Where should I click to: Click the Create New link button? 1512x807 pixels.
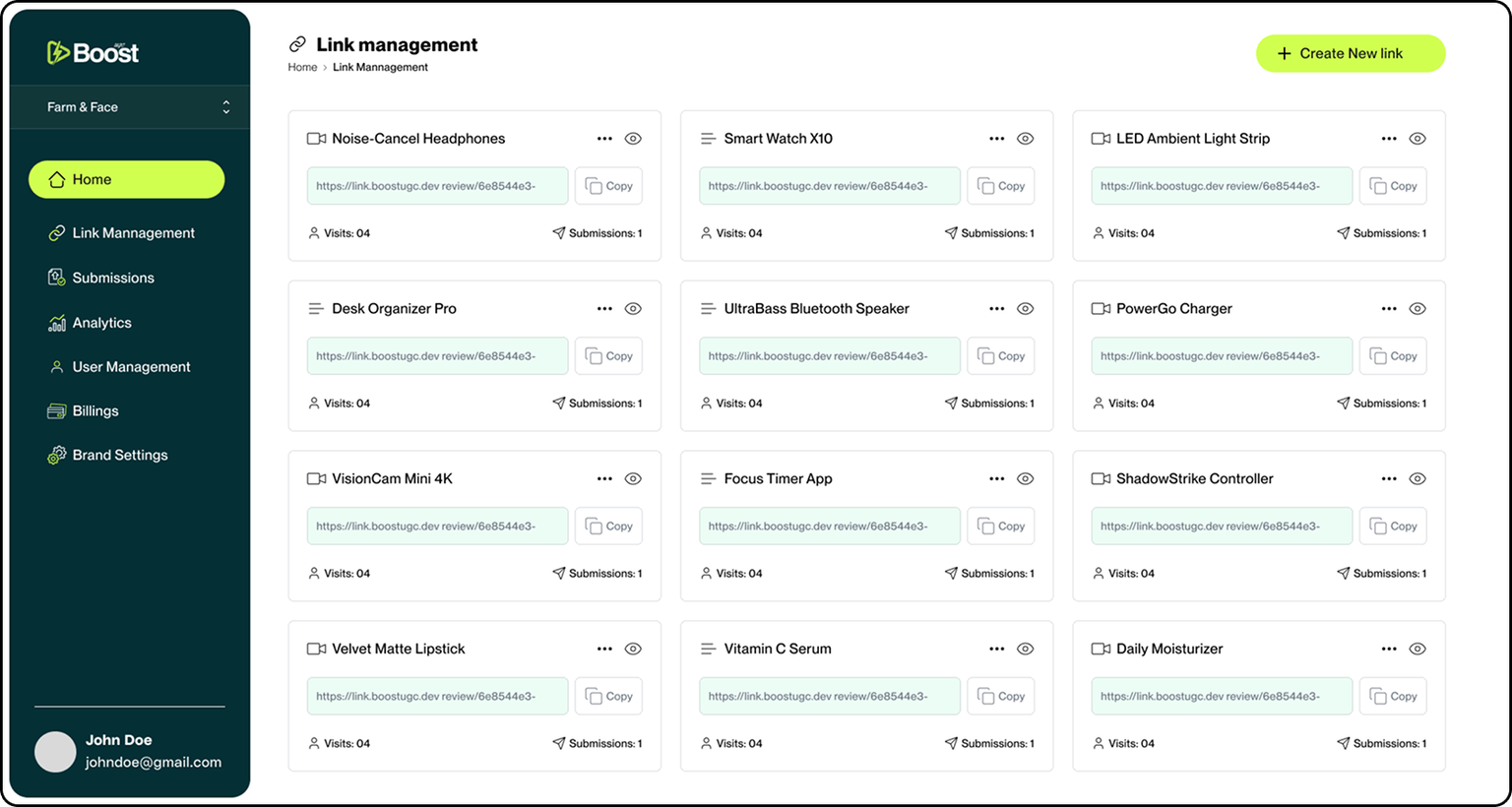[x=1350, y=54]
